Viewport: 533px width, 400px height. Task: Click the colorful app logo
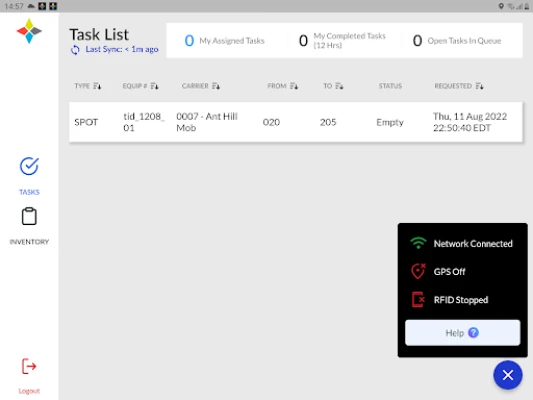pos(29,31)
